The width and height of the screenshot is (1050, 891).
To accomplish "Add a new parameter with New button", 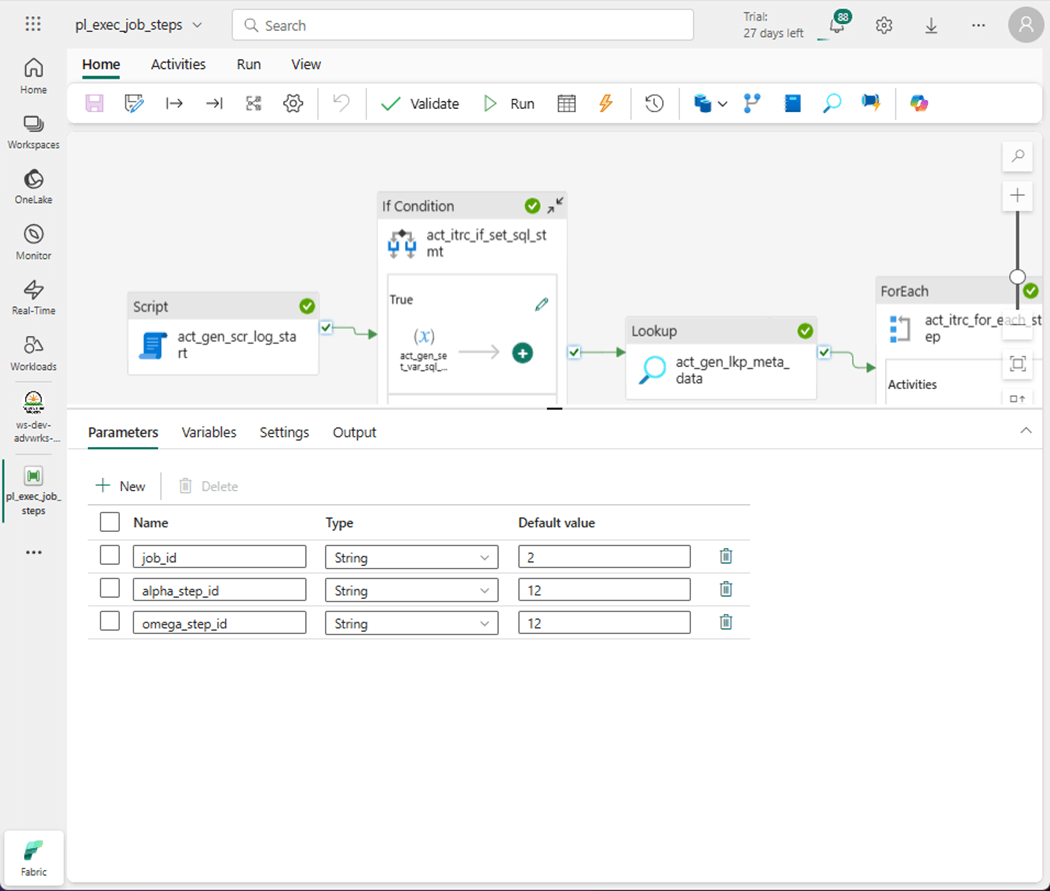I will click(120, 486).
